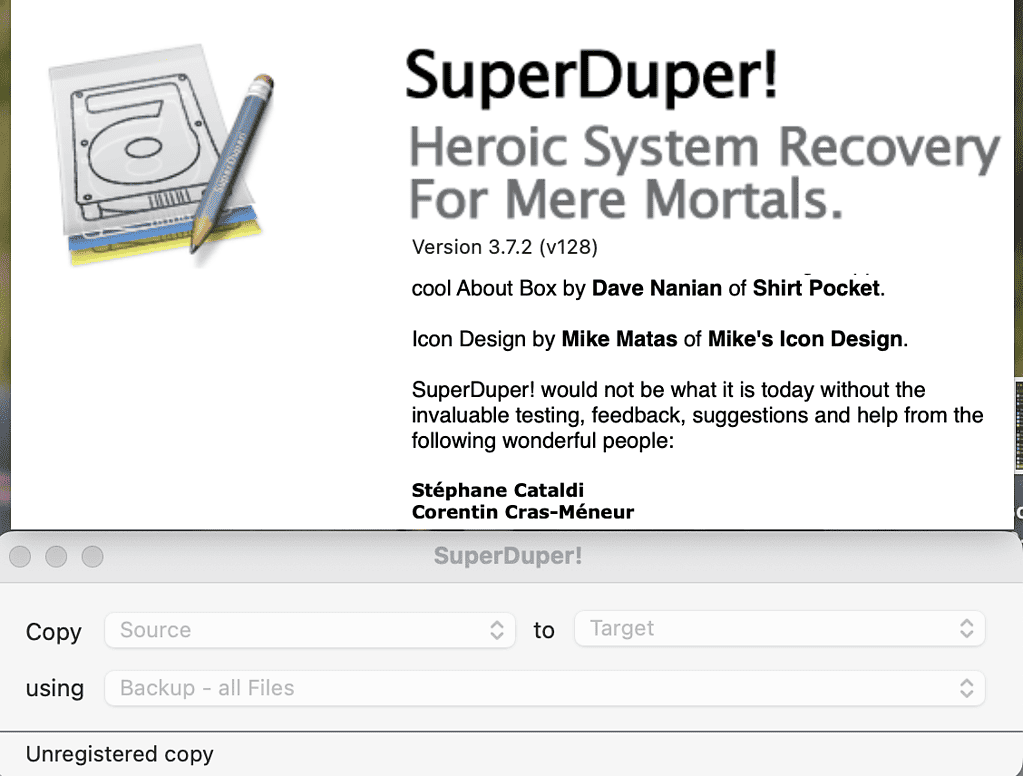
Task: Close the SuperDuper! main window
Action: coord(20,556)
